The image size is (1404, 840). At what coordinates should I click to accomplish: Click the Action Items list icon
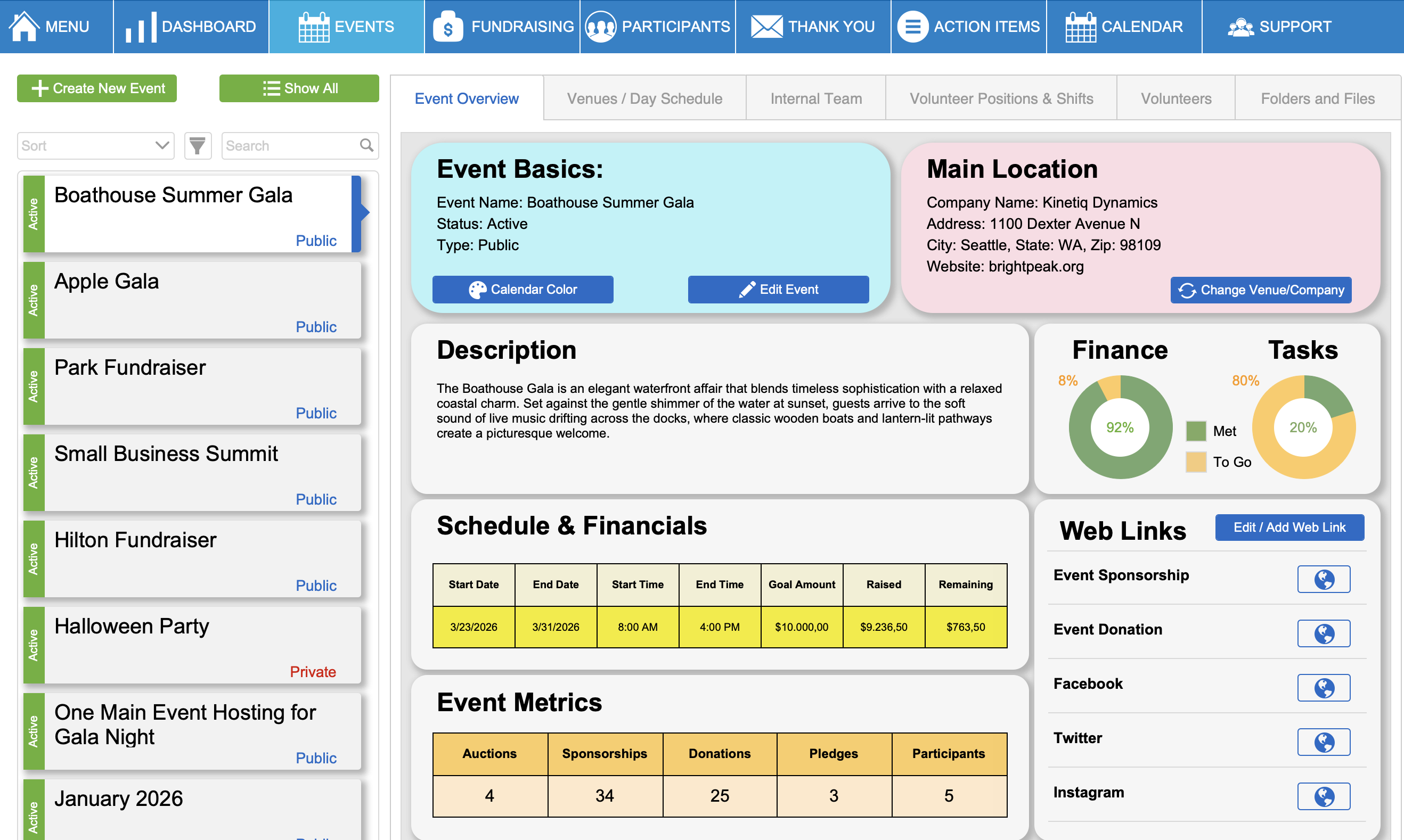pos(912,26)
